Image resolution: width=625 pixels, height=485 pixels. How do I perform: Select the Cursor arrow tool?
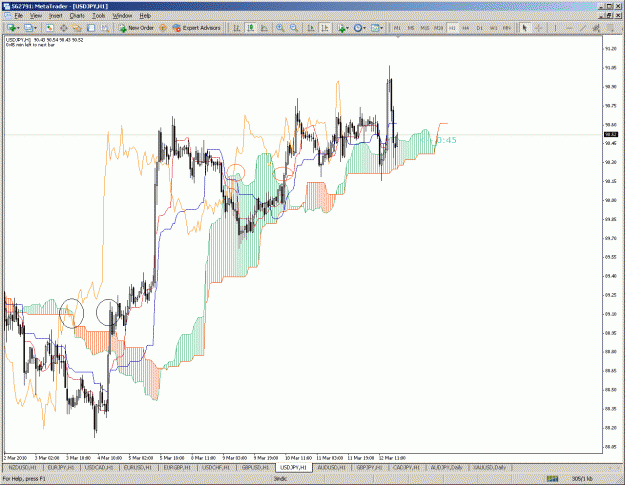[x=525, y=28]
